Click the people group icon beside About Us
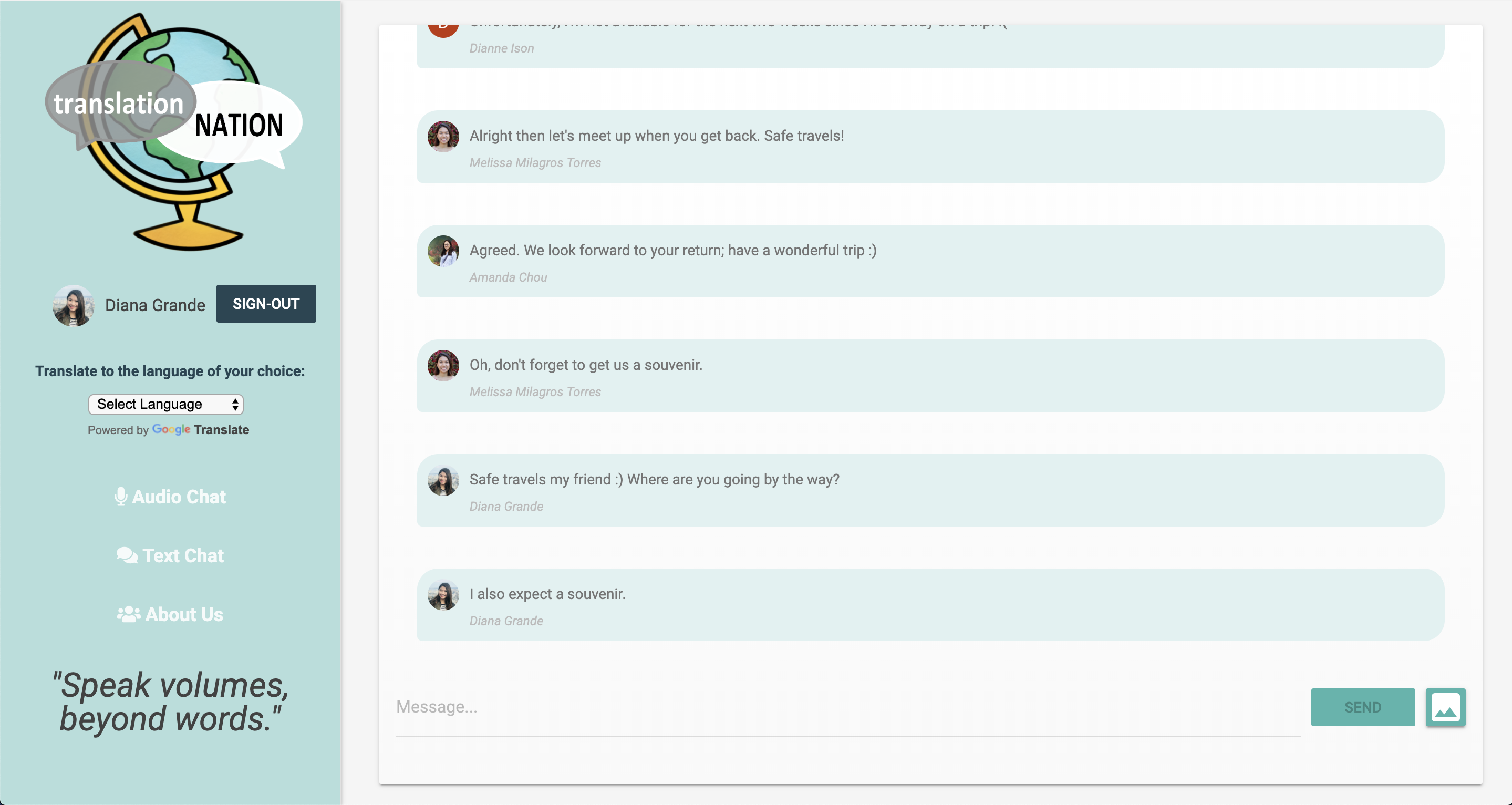 (129, 614)
